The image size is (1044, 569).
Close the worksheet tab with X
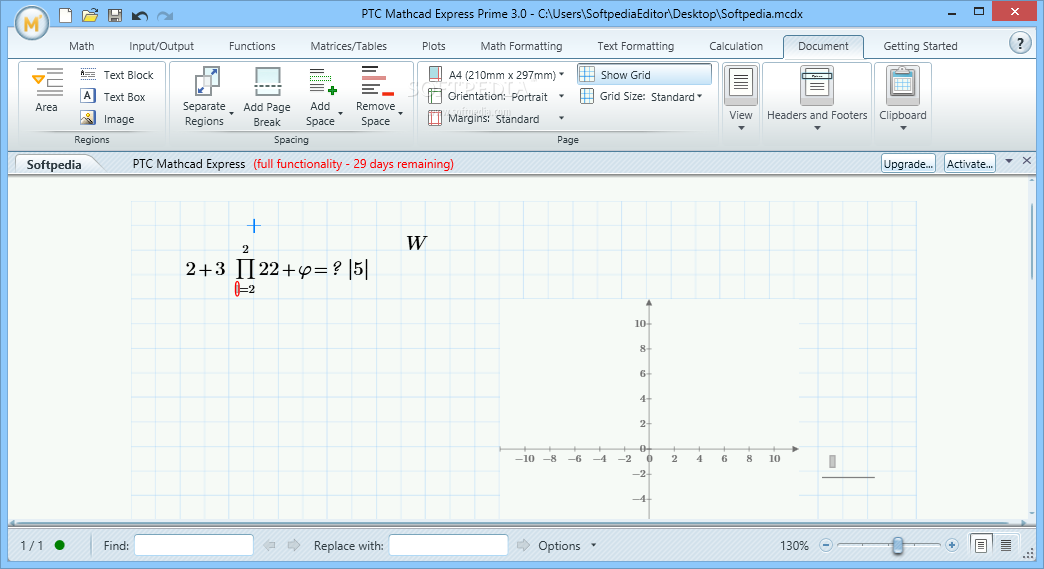(x=1027, y=160)
